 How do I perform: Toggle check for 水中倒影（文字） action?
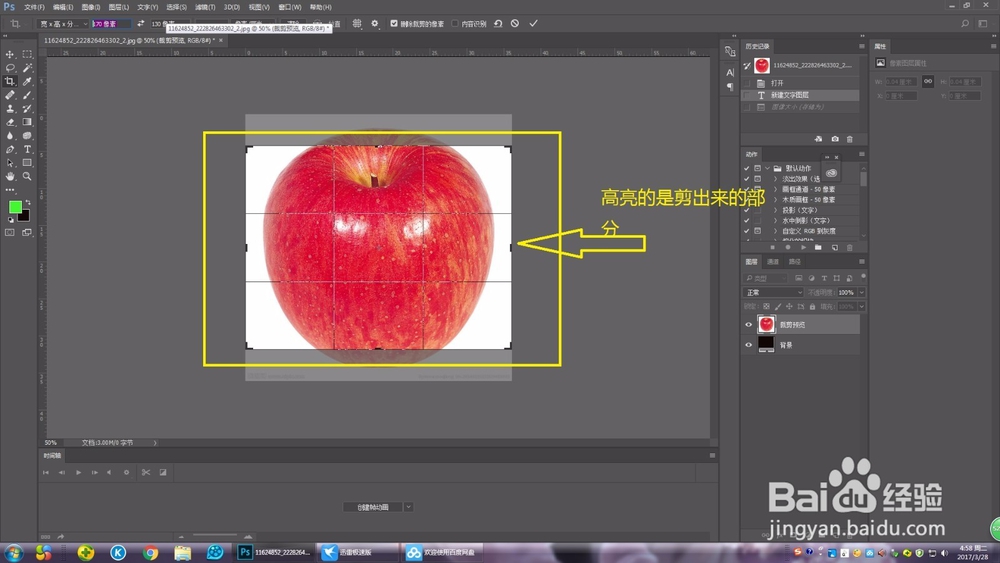click(x=747, y=221)
